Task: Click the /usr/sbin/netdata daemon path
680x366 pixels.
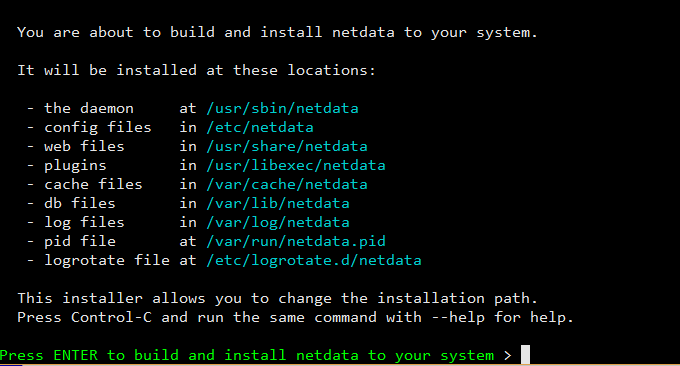Action: (x=282, y=108)
